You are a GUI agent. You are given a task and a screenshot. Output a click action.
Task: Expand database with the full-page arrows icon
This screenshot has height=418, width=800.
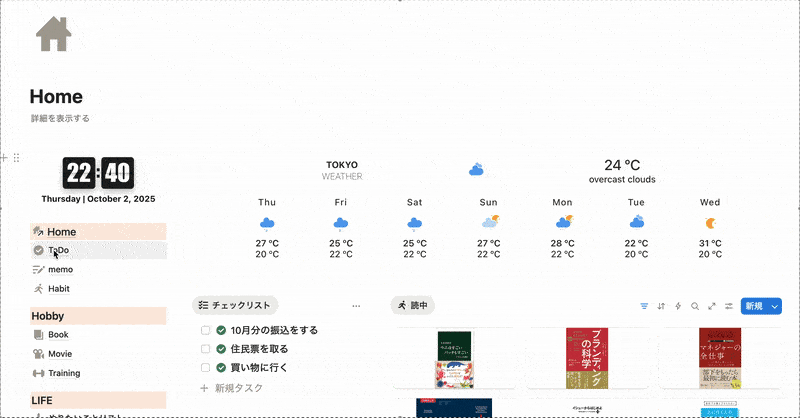pyautogui.click(x=712, y=306)
